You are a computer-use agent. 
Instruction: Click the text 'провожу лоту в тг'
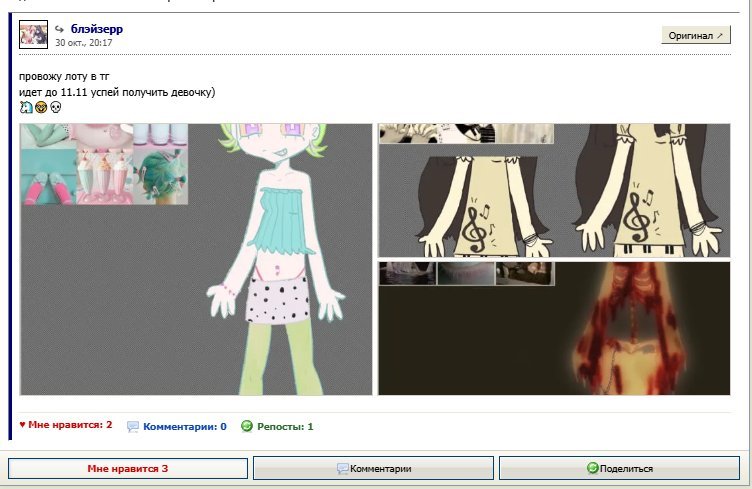click(x=64, y=76)
